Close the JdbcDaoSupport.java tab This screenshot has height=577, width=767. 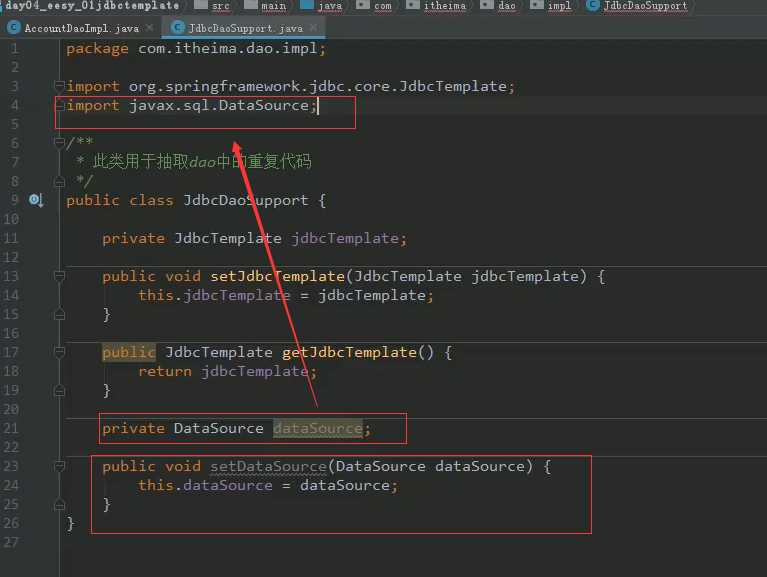point(314,28)
